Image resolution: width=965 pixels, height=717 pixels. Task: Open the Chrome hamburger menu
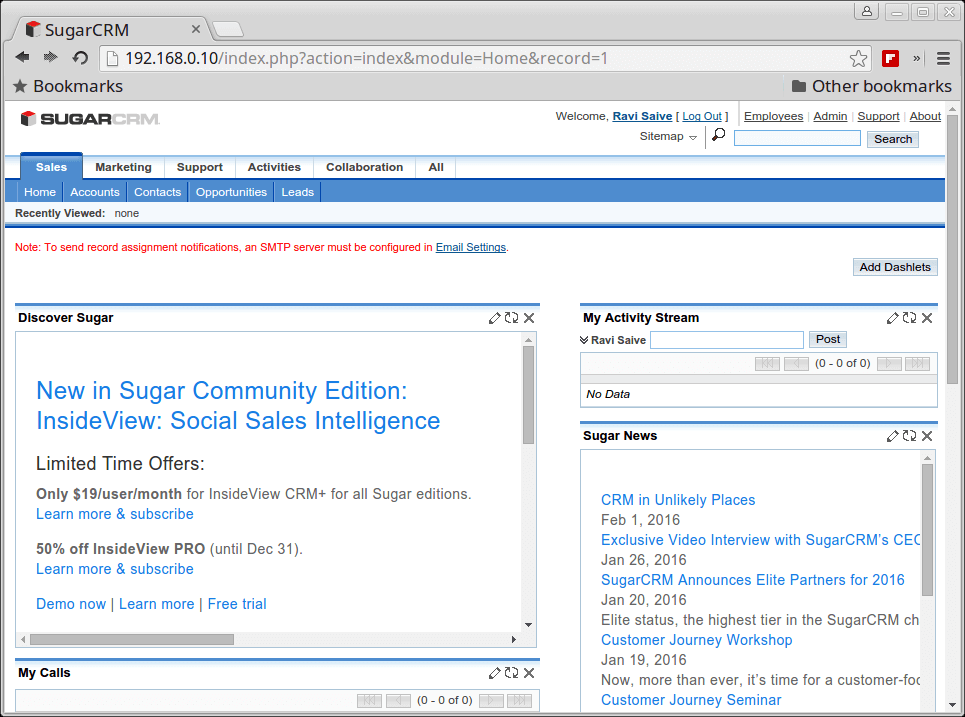point(943,58)
